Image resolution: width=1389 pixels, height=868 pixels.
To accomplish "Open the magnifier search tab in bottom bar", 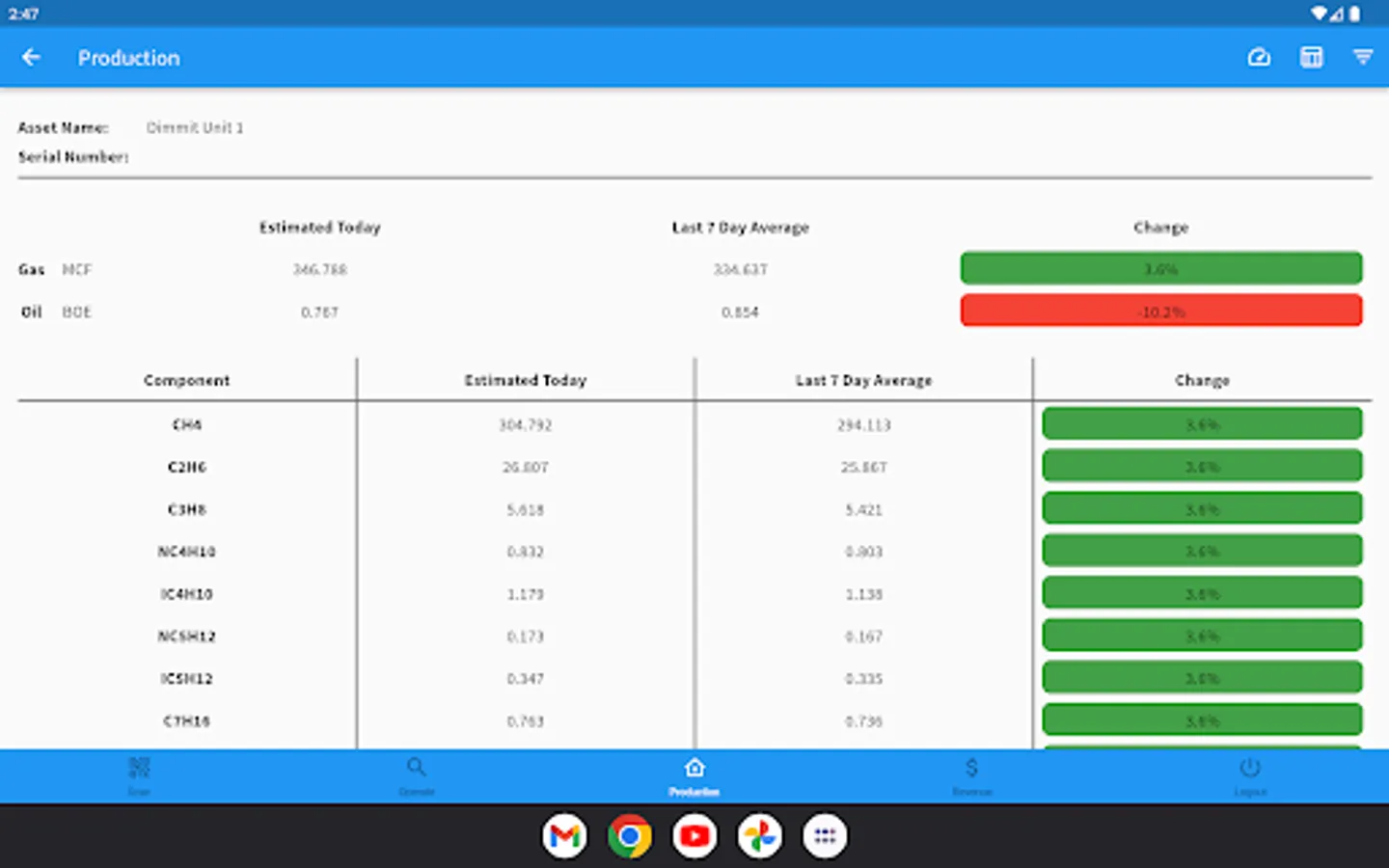I will (417, 775).
